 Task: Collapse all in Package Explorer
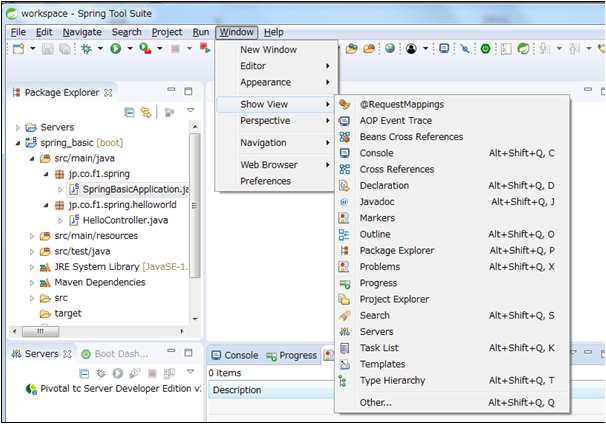(x=129, y=112)
